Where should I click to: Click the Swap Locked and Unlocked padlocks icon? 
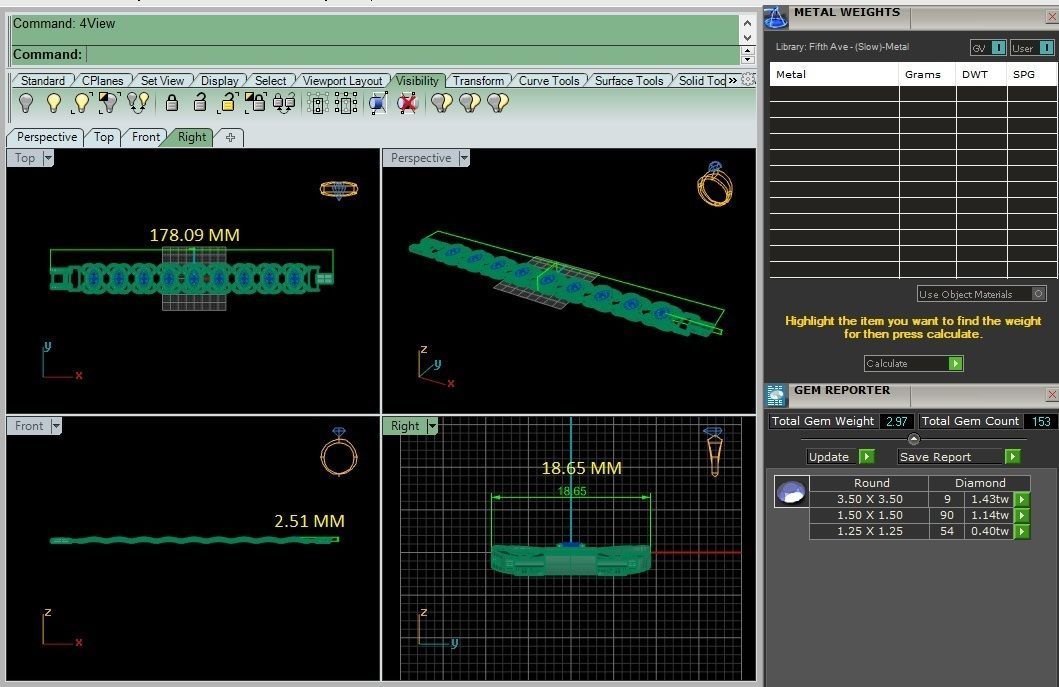click(x=284, y=103)
